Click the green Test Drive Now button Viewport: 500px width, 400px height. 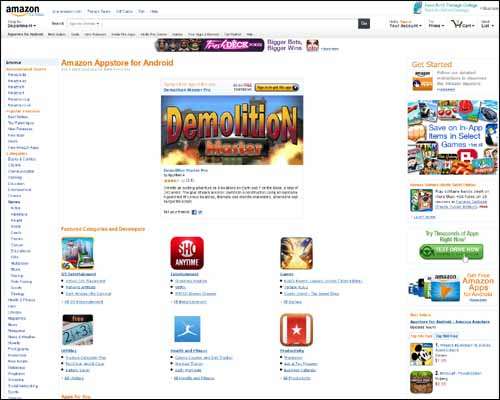[x=451, y=251]
